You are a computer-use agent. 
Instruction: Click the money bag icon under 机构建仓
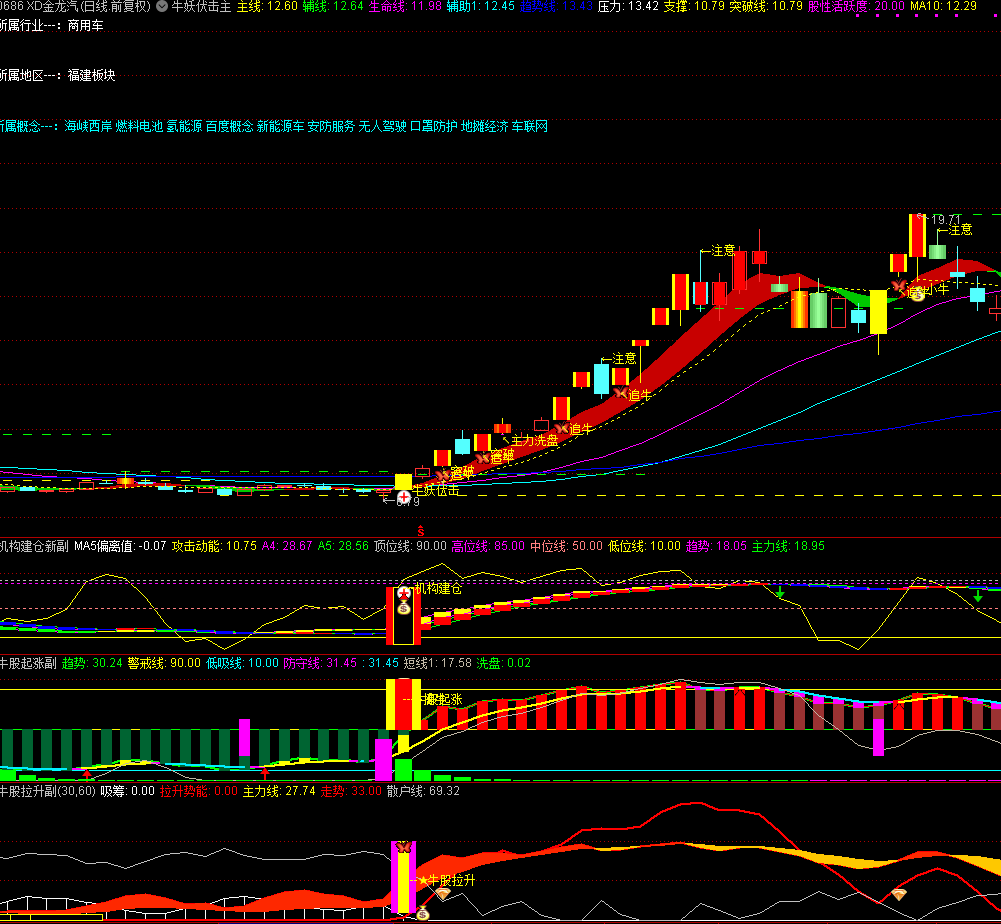click(404, 608)
